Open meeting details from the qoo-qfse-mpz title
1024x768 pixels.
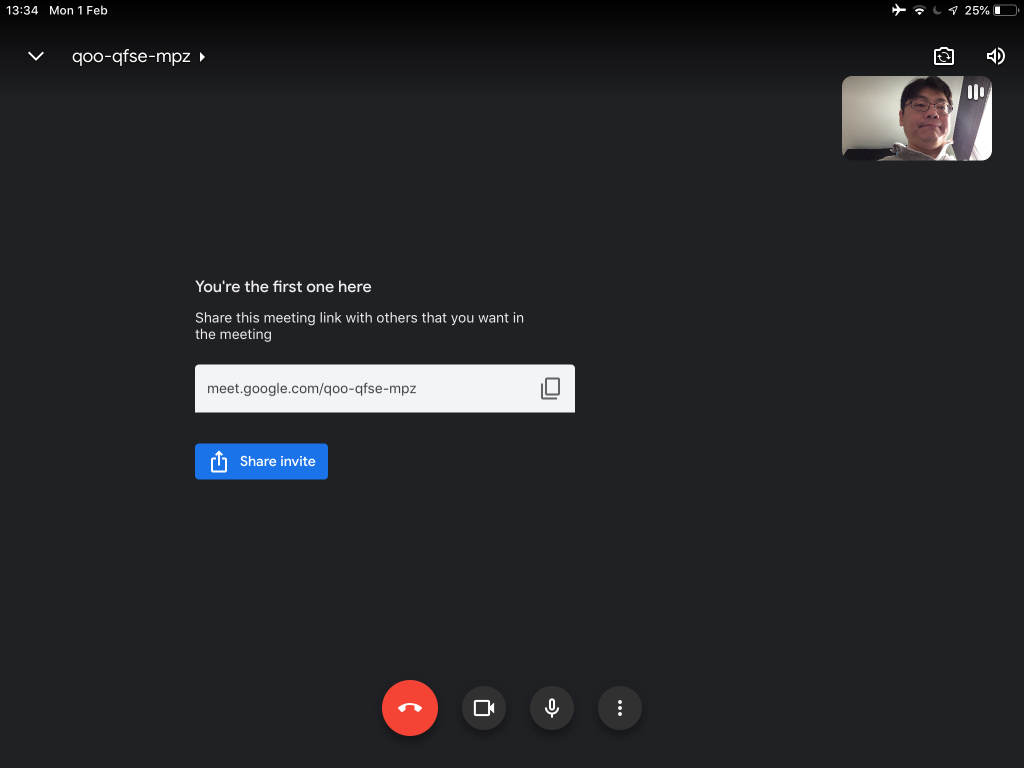pyautogui.click(x=130, y=57)
